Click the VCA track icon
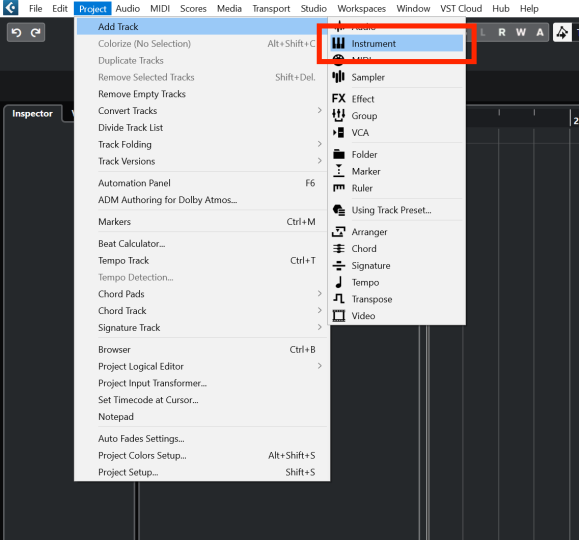The image size is (579, 540). pyautogui.click(x=338, y=132)
